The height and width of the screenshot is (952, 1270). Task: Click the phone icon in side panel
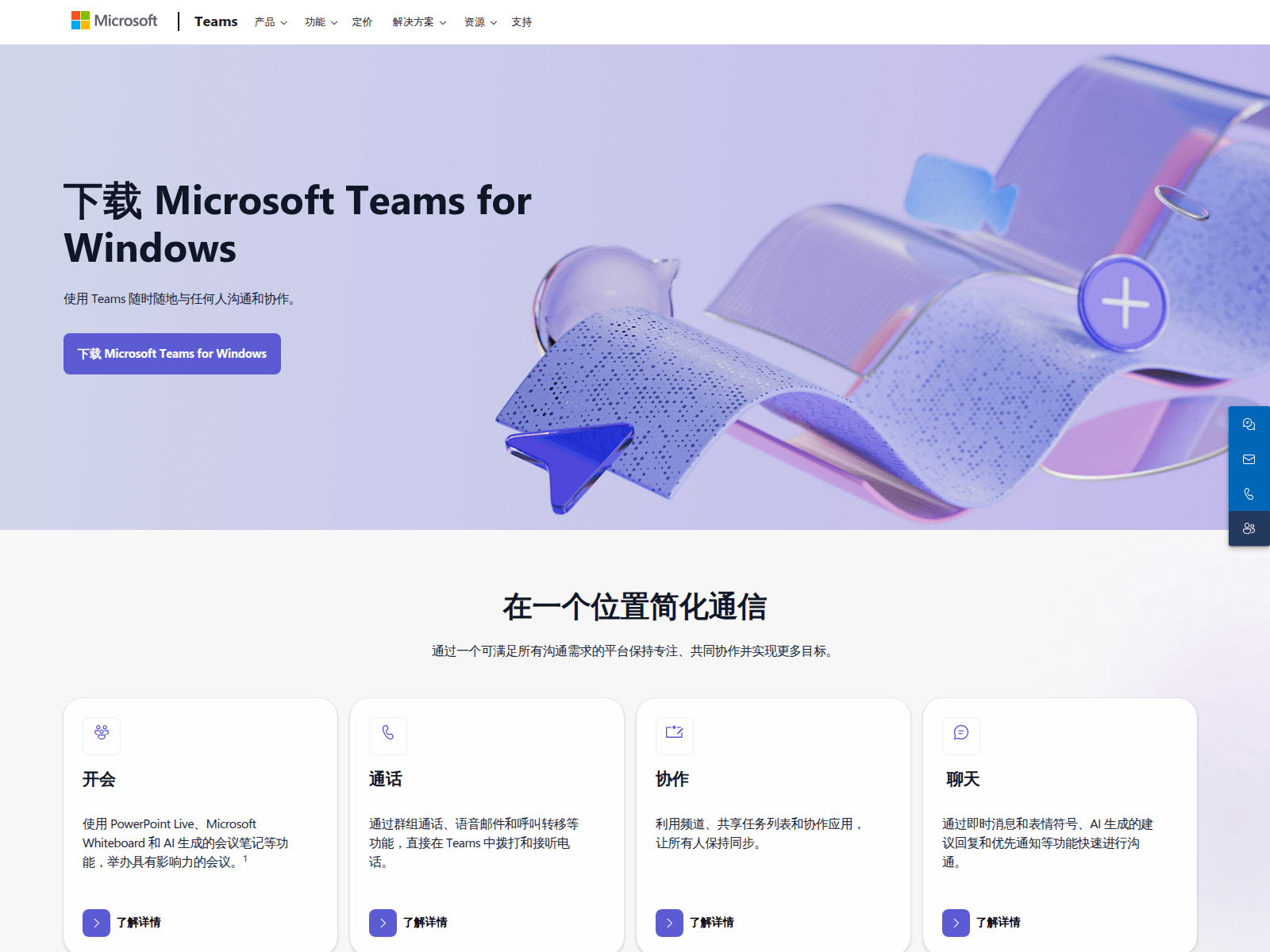click(x=1249, y=494)
